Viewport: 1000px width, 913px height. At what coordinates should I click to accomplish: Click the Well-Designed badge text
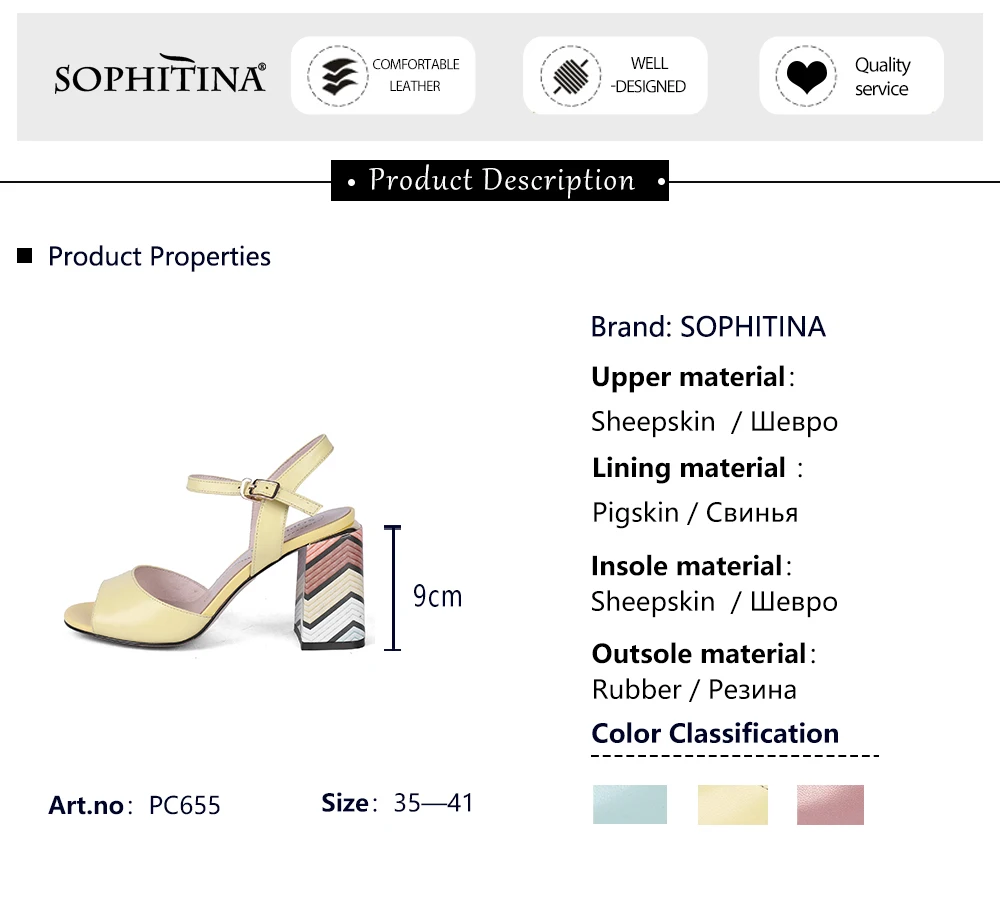648,75
